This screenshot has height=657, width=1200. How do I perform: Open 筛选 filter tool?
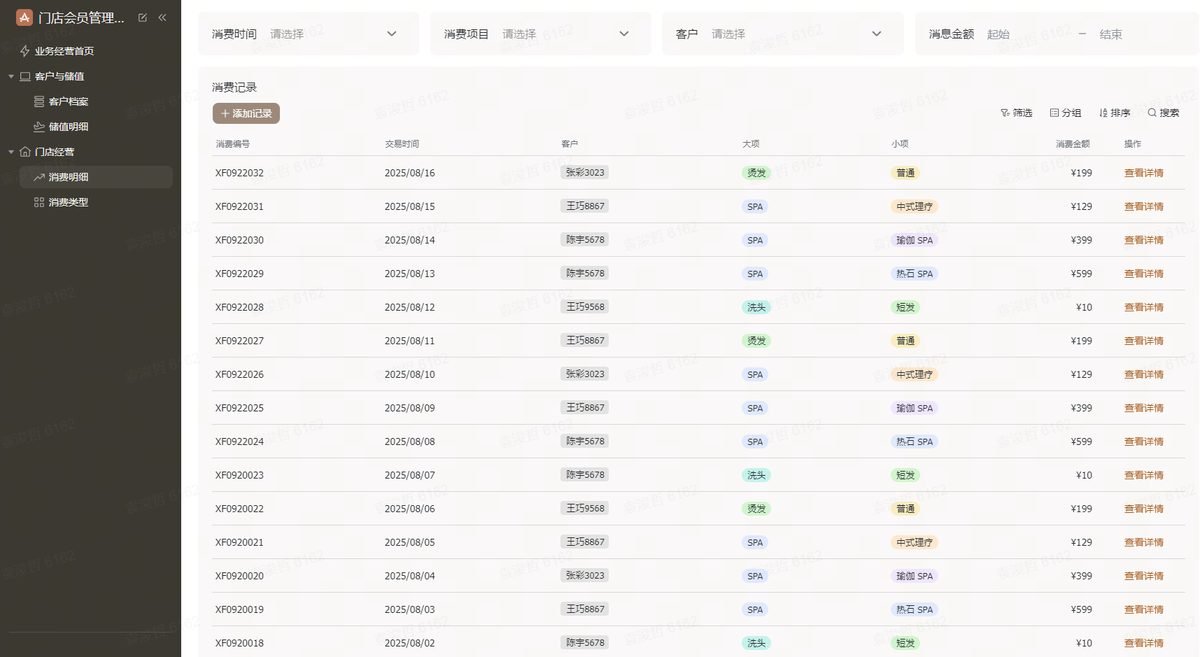[x=1016, y=113]
